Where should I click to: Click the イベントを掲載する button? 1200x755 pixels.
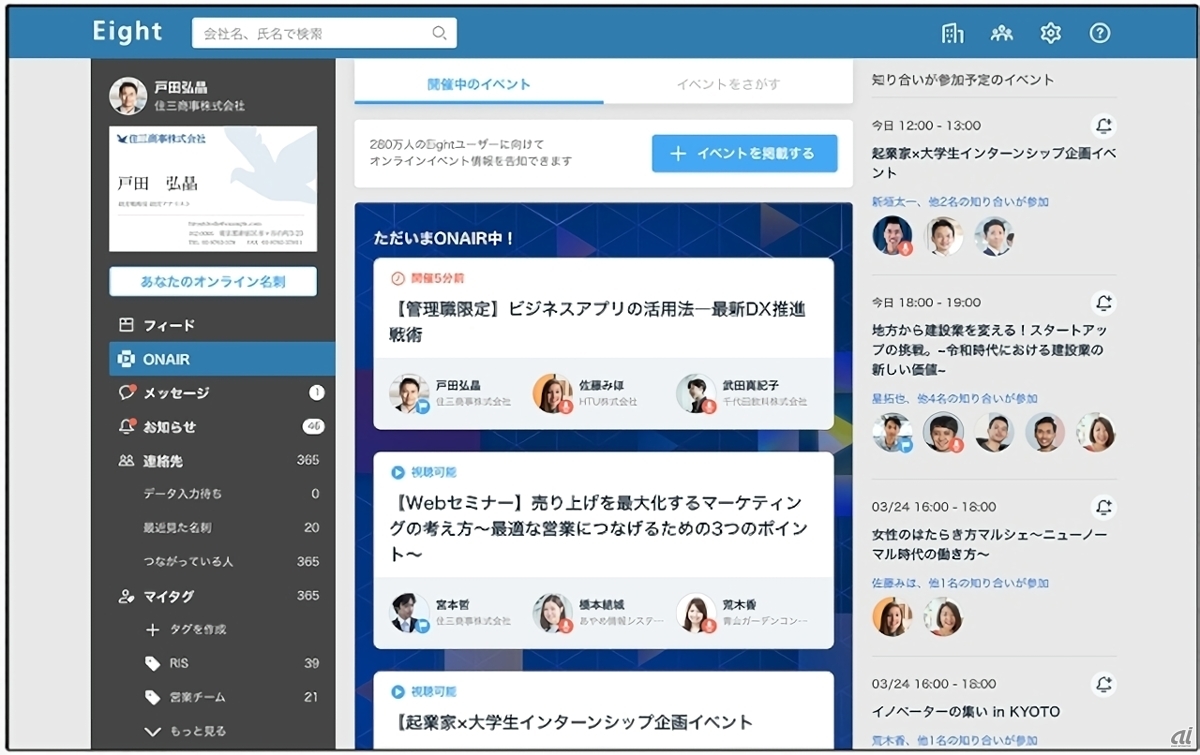point(745,153)
